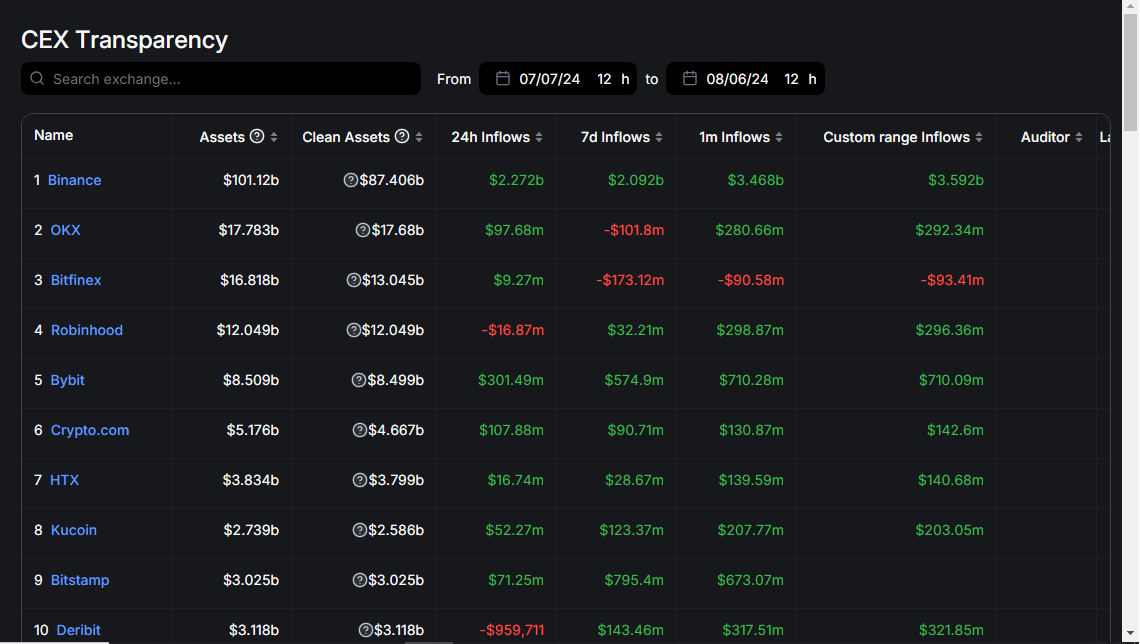This screenshot has width=1140, height=644.
Task: Click the Assets column help icon
Action: coord(257,137)
